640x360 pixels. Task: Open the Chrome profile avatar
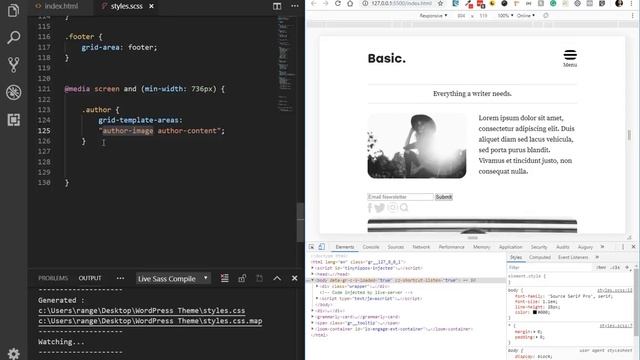(x=619, y=3)
